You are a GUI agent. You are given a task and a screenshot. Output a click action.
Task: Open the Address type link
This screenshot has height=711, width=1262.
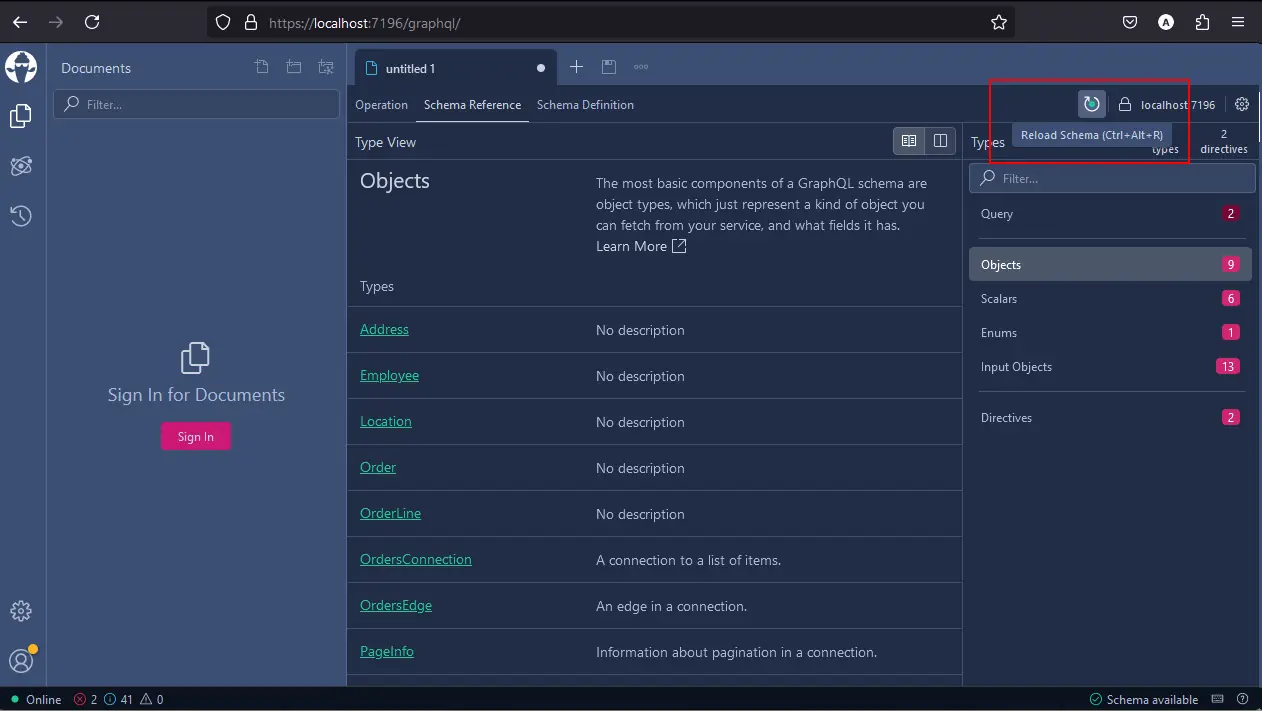384,329
